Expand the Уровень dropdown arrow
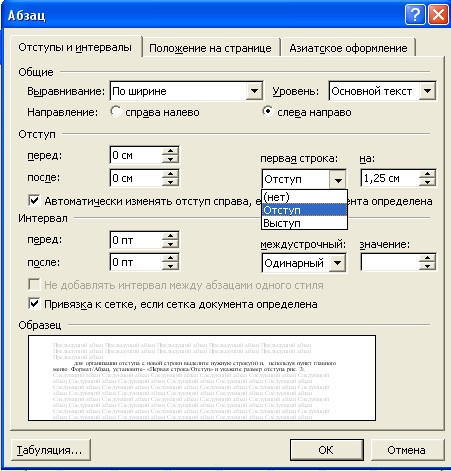 tap(428, 91)
